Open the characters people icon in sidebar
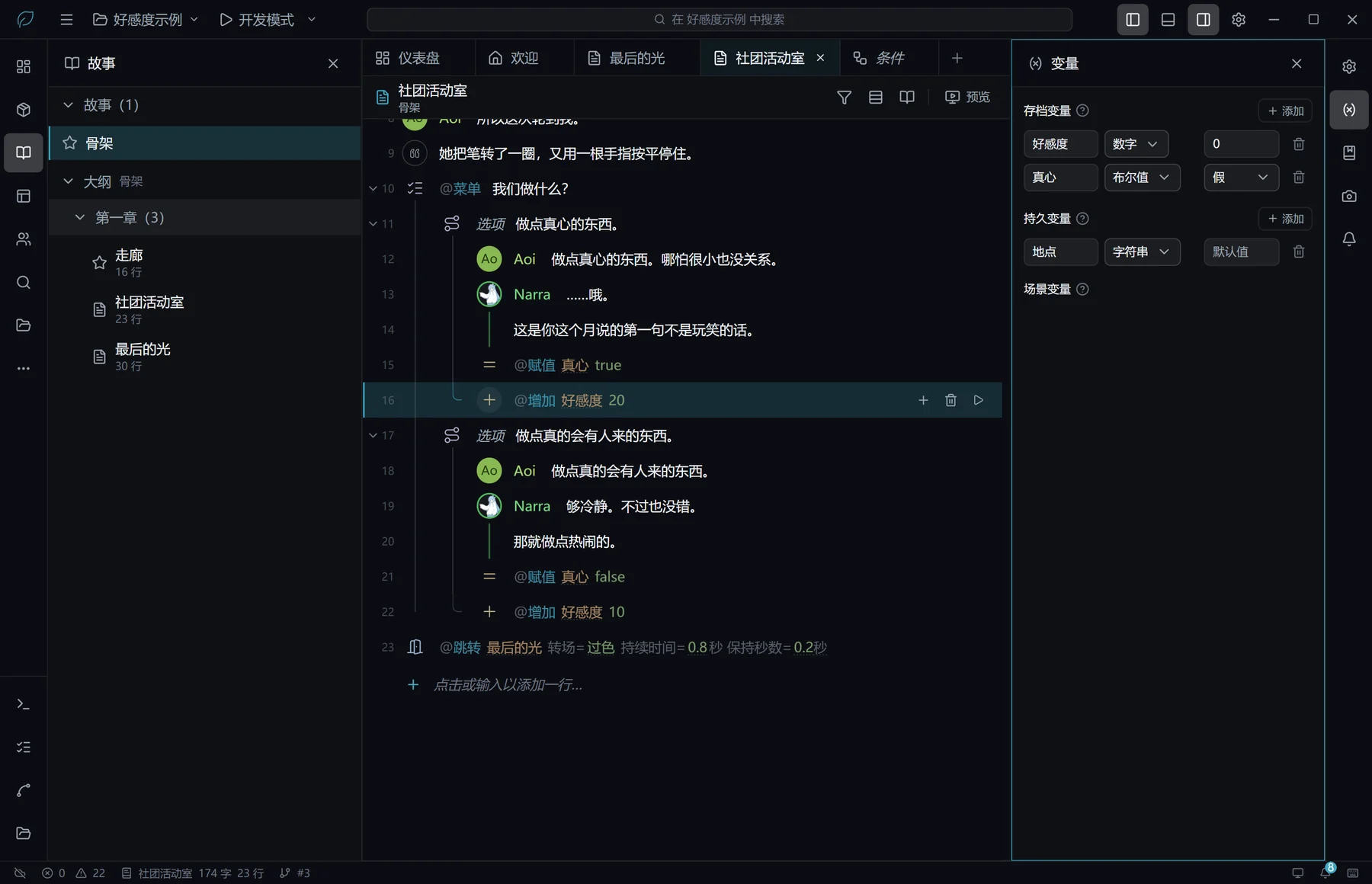This screenshot has width=1372, height=884. coord(24,239)
